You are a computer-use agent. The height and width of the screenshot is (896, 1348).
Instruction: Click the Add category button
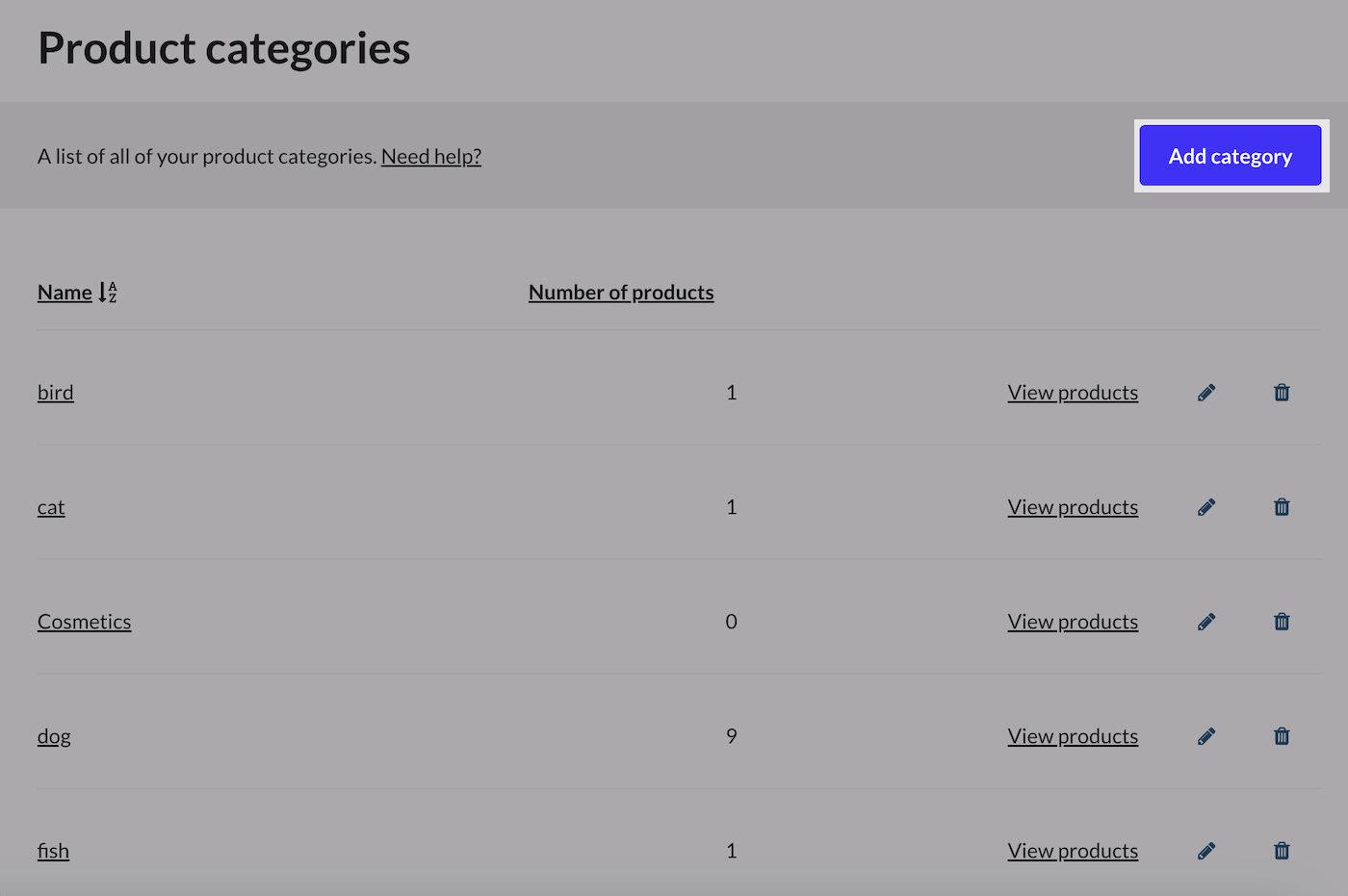point(1231,155)
